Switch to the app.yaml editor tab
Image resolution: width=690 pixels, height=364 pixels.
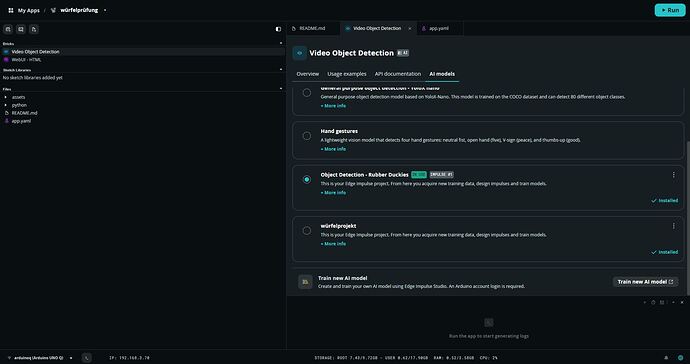coord(439,28)
